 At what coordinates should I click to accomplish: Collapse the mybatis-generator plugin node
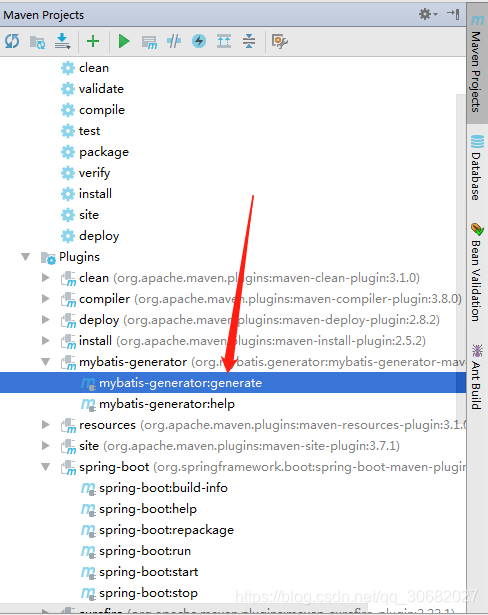point(46,362)
